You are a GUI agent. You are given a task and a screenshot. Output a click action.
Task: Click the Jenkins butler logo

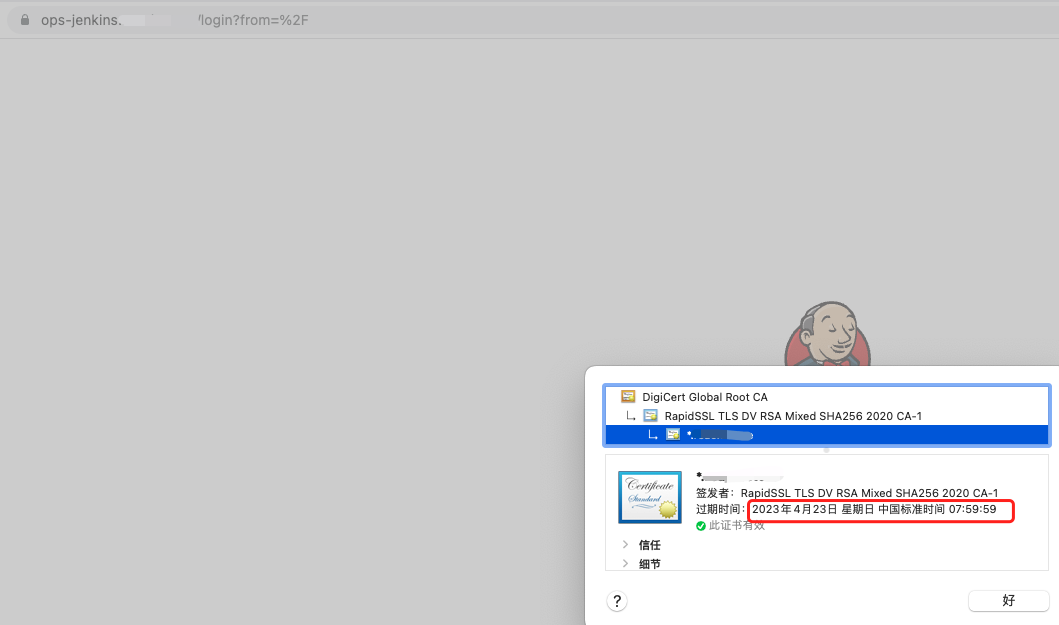point(827,335)
